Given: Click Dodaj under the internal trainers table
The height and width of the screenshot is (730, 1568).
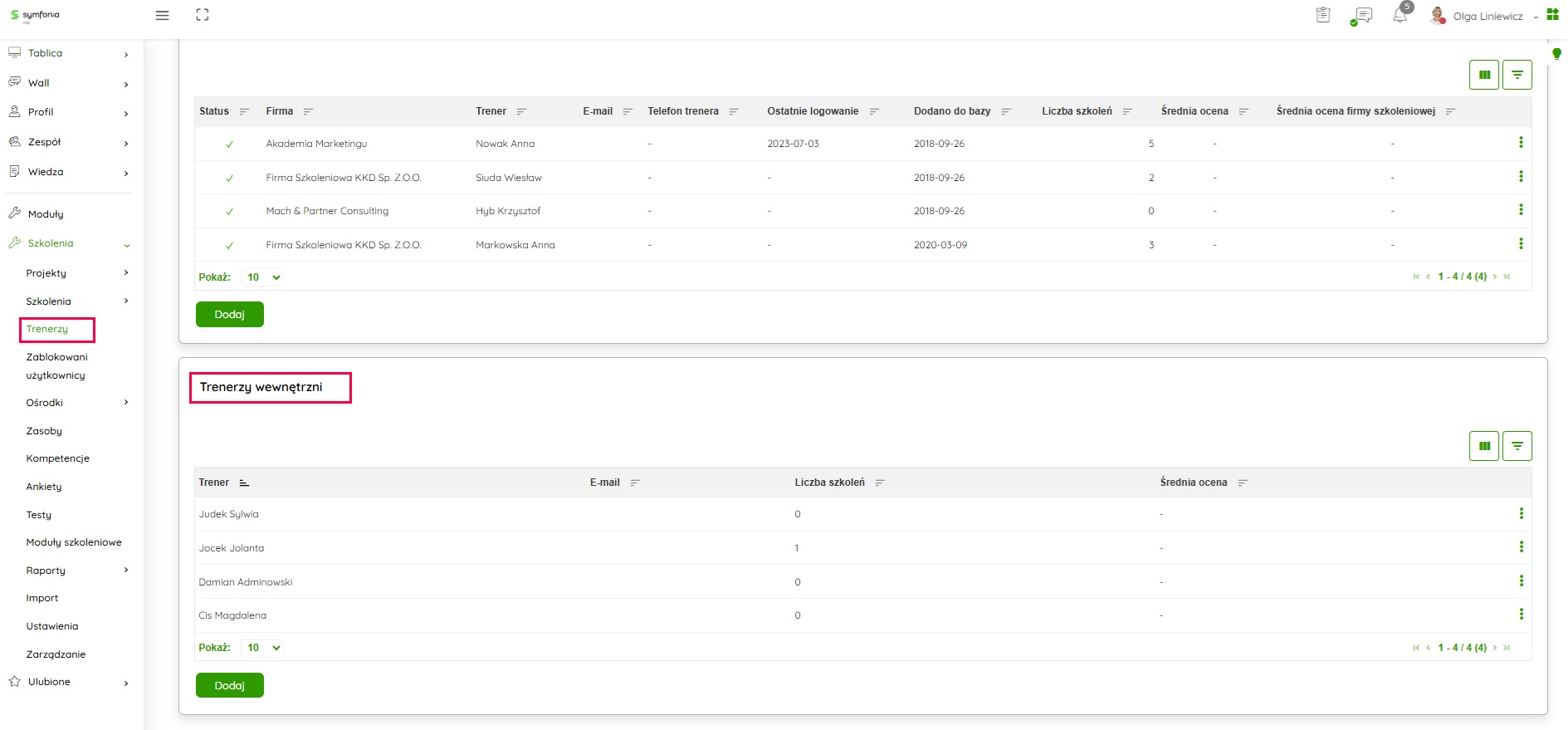Looking at the screenshot, I should (x=229, y=685).
